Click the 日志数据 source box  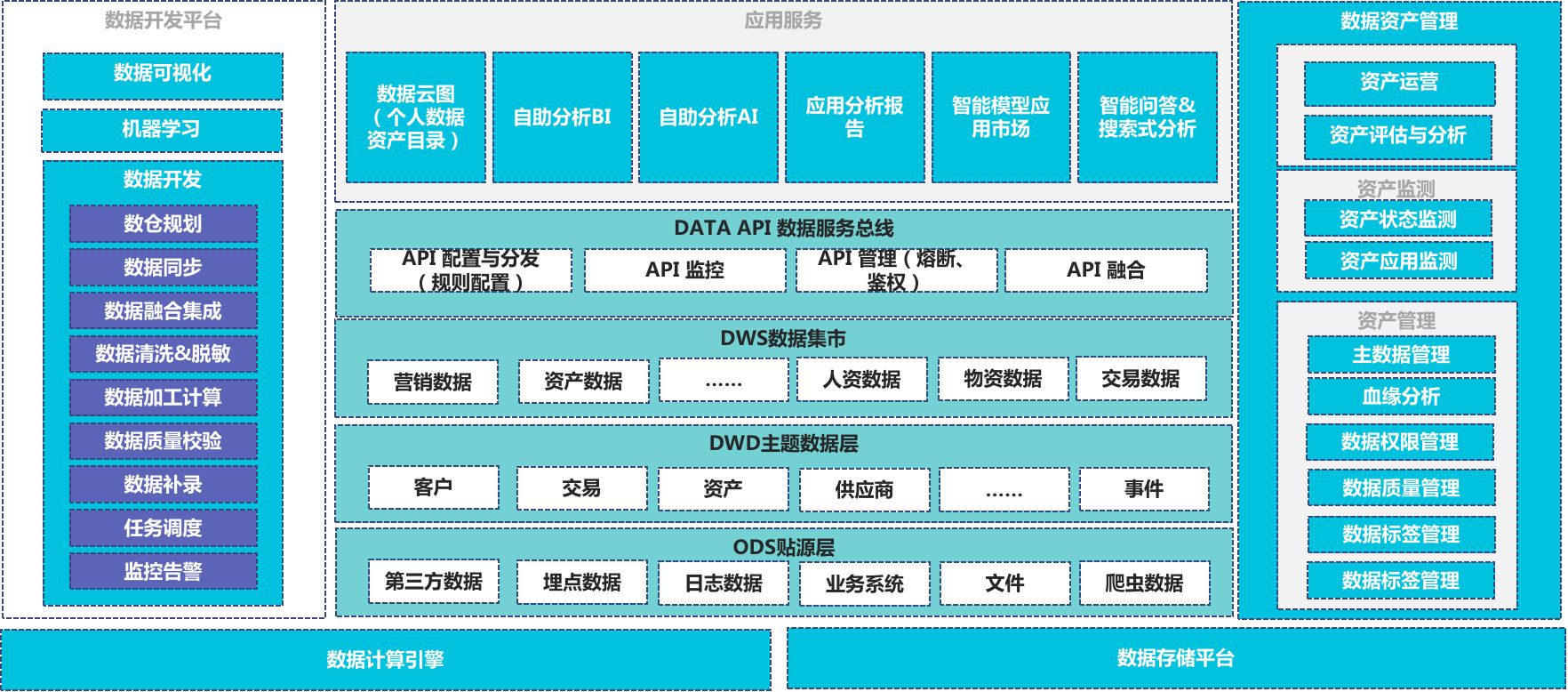(724, 583)
